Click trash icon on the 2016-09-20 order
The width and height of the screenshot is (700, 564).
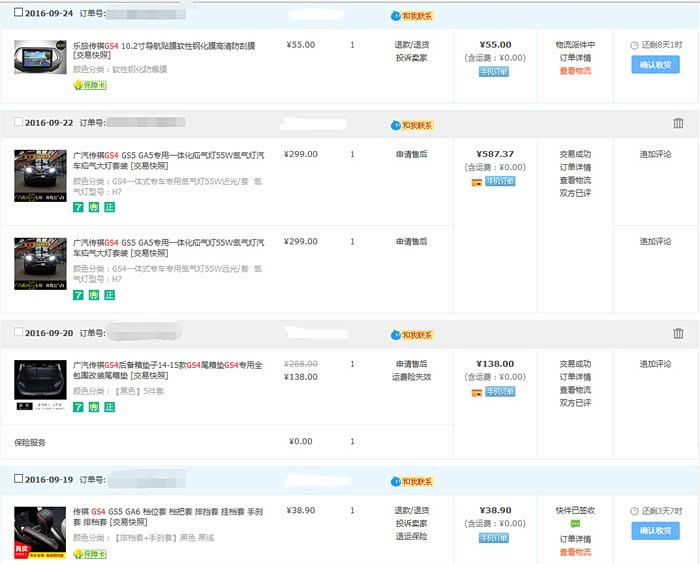[x=679, y=333]
